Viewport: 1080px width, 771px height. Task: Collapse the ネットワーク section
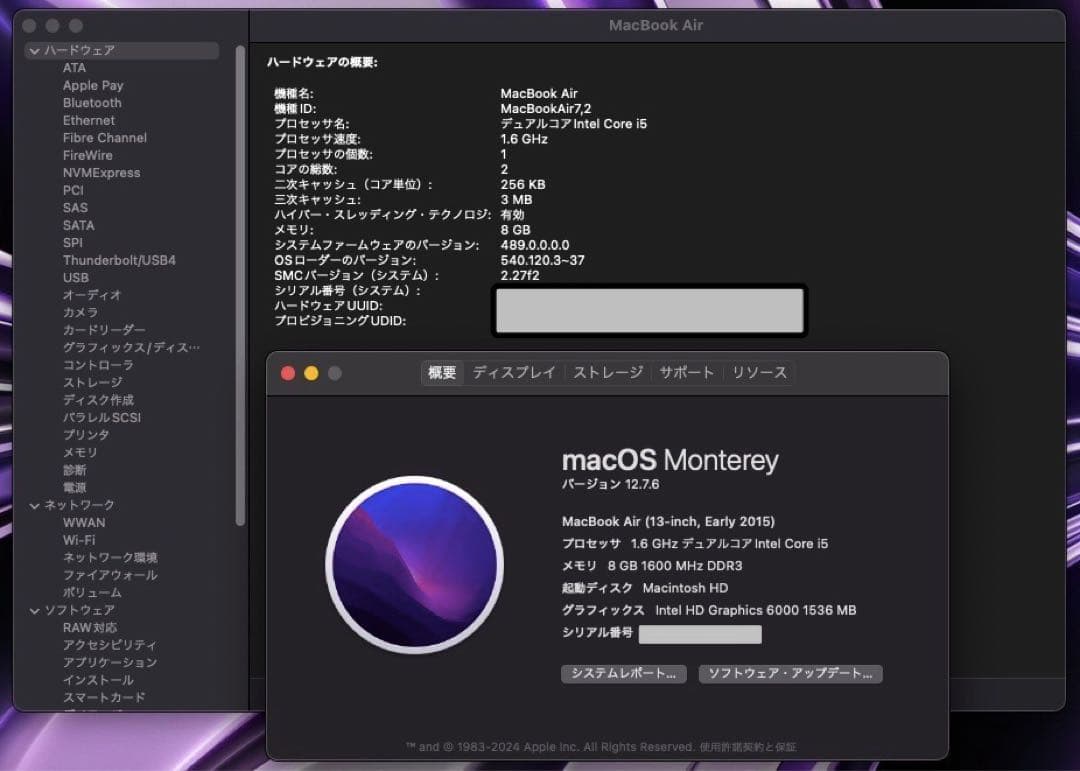point(34,505)
